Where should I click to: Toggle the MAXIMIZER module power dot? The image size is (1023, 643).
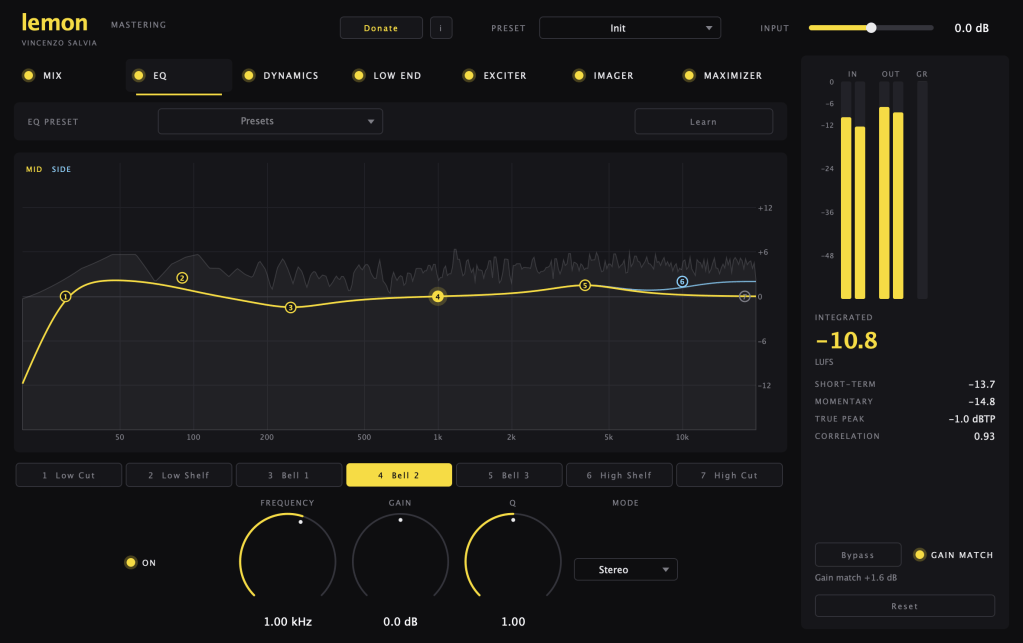[x=689, y=75]
